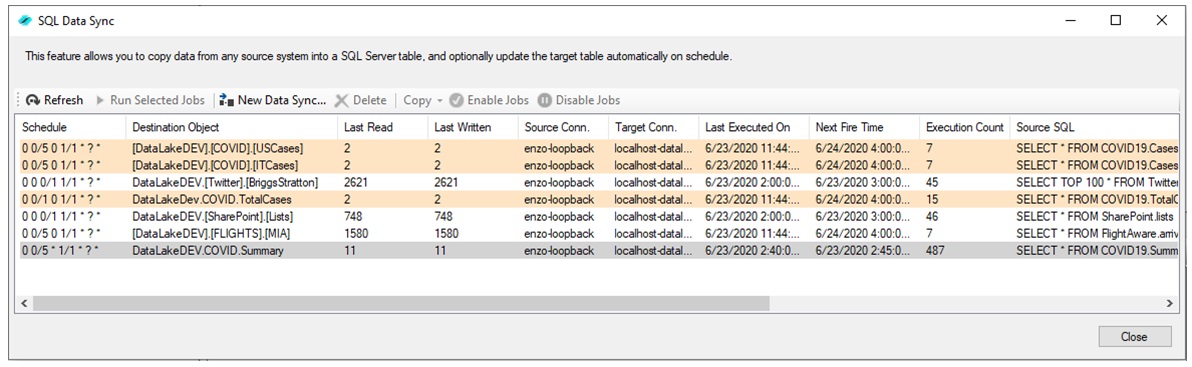The width and height of the screenshot is (1192, 367).
Task: Click the Disable Jobs pause icon
Action: point(544,100)
